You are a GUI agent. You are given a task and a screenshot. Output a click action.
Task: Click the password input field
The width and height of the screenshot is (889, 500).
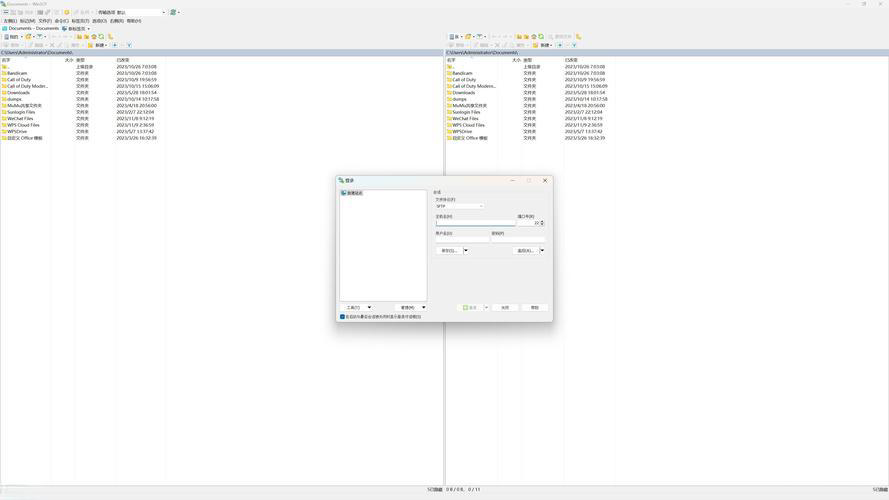[x=518, y=240]
